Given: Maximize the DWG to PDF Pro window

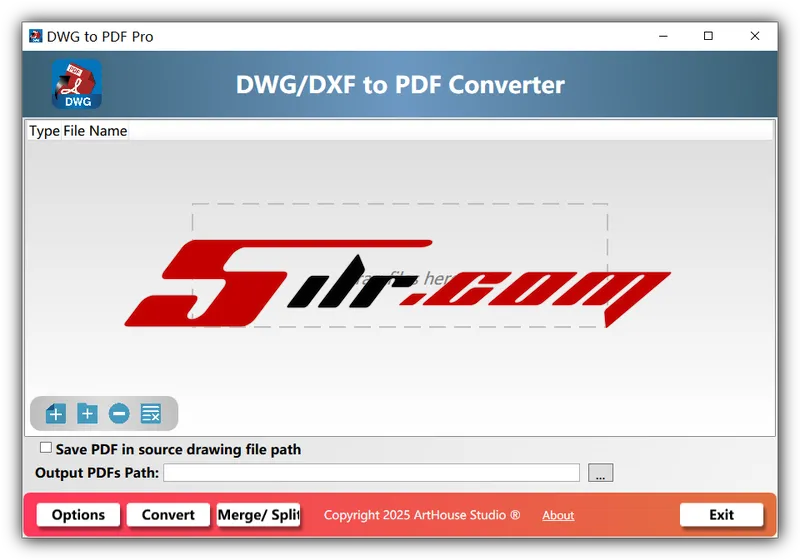Looking at the screenshot, I should (708, 36).
